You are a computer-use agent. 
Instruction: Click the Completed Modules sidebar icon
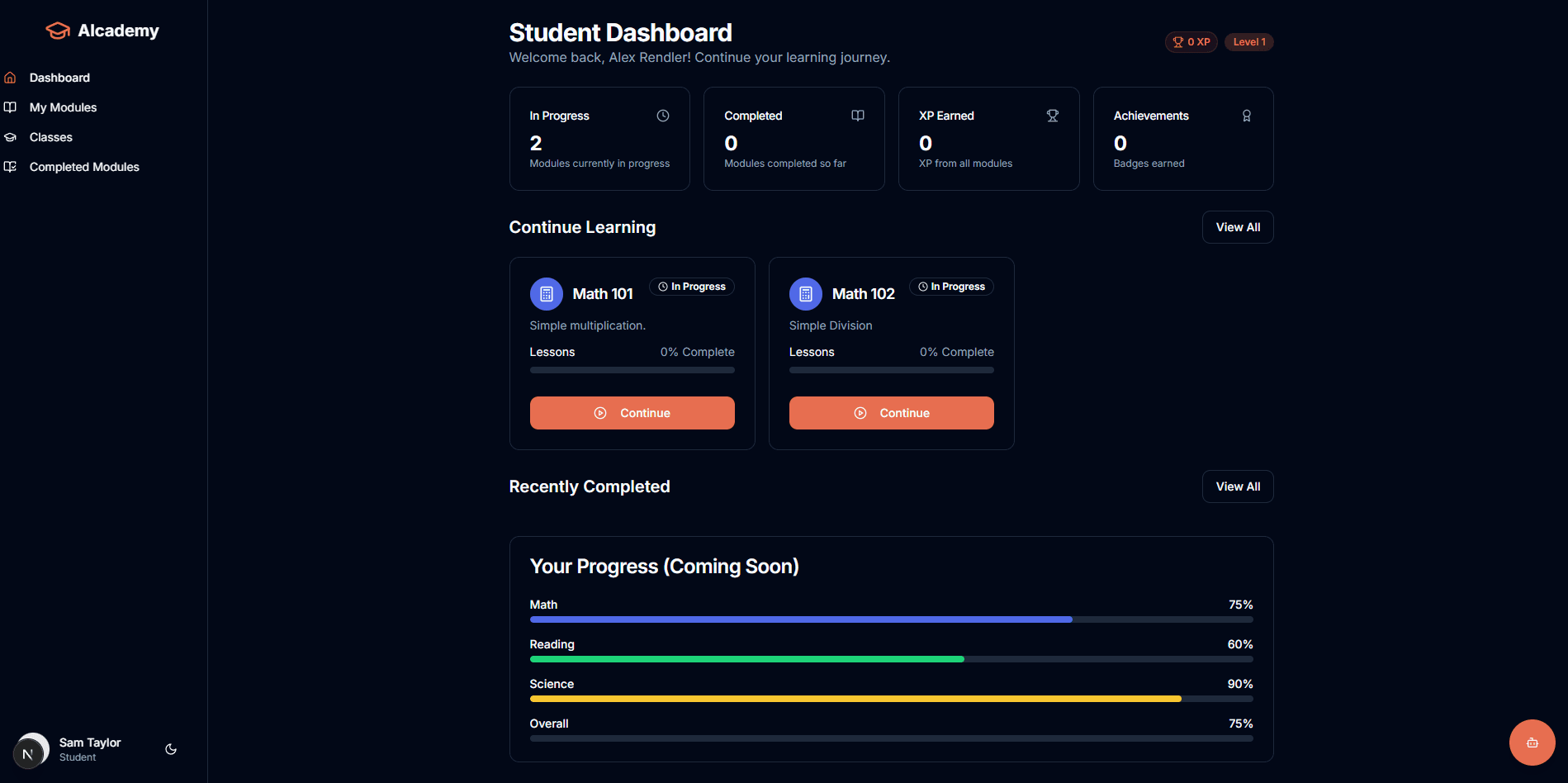coord(10,166)
